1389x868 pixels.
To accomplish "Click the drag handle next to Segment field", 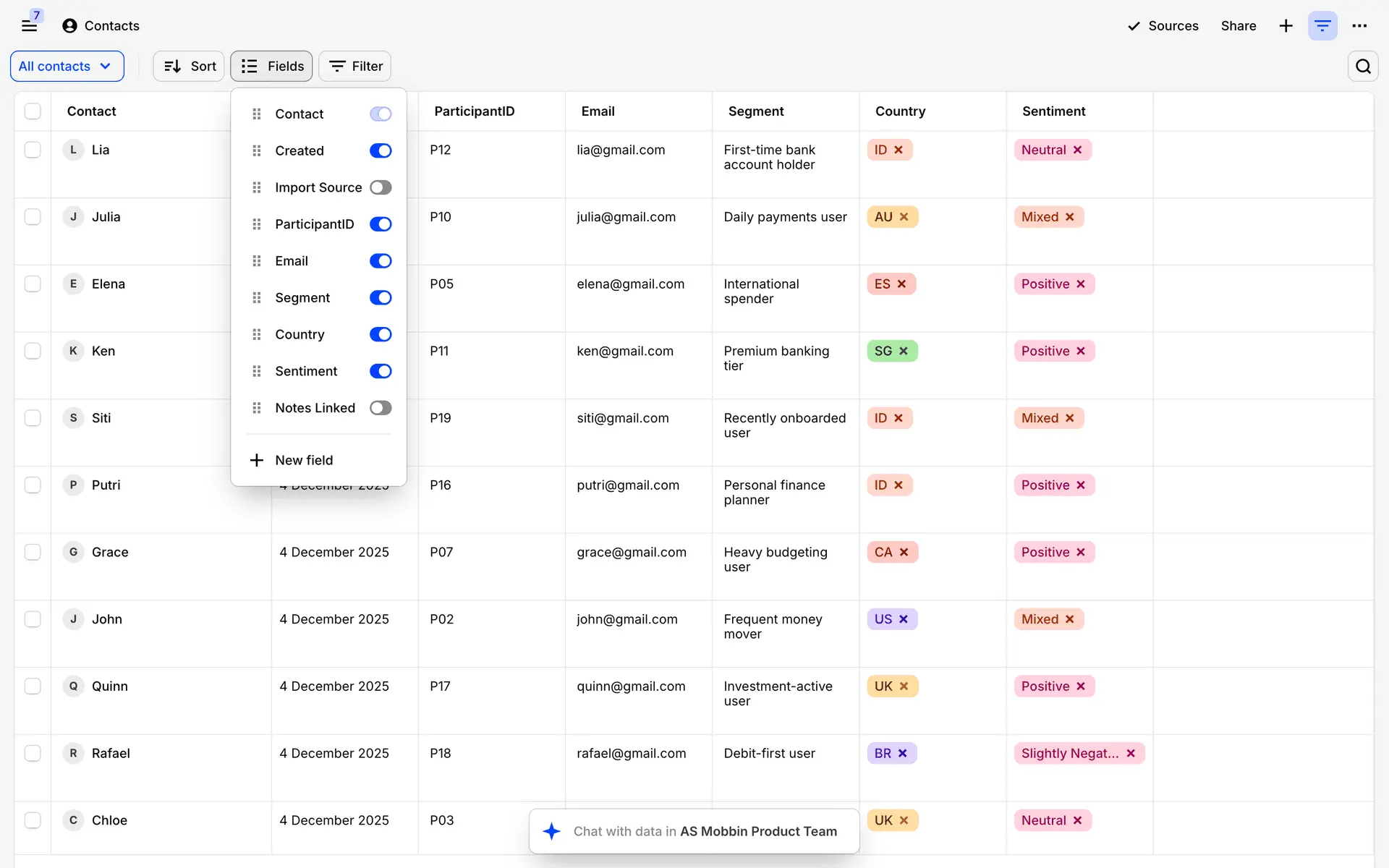I will click(x=256, y=298).
